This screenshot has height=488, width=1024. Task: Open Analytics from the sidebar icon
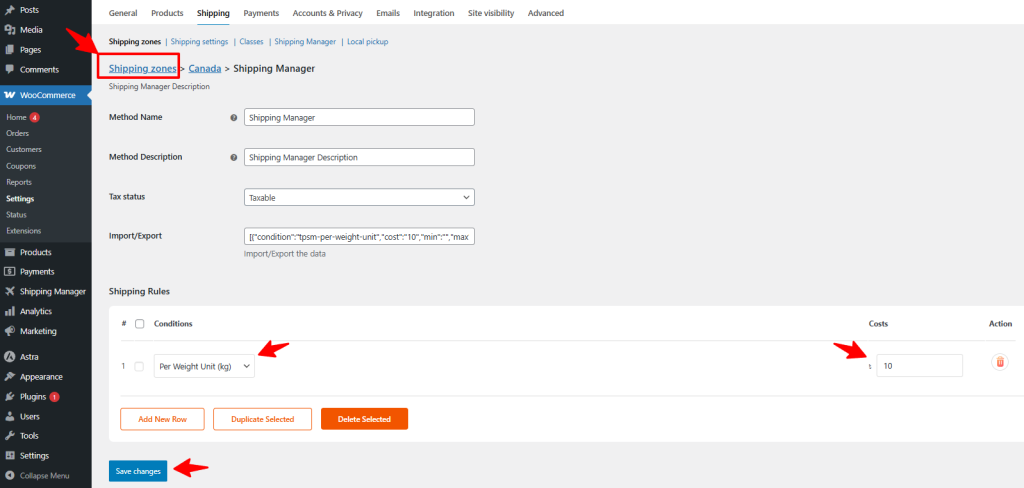coord(10,311)
